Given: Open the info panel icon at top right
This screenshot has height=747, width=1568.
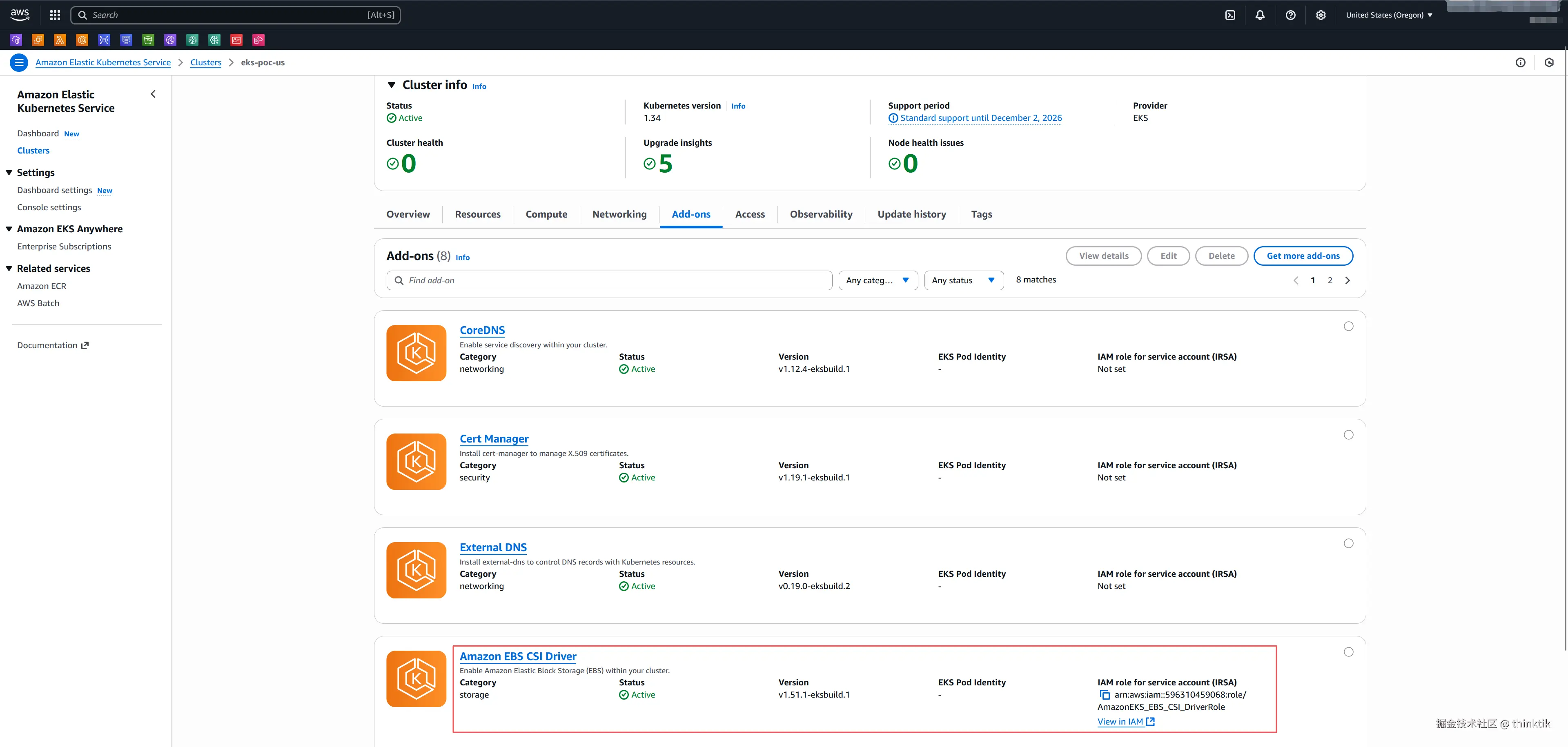Looking at the screenshot, I should (x=1520, y=62).
